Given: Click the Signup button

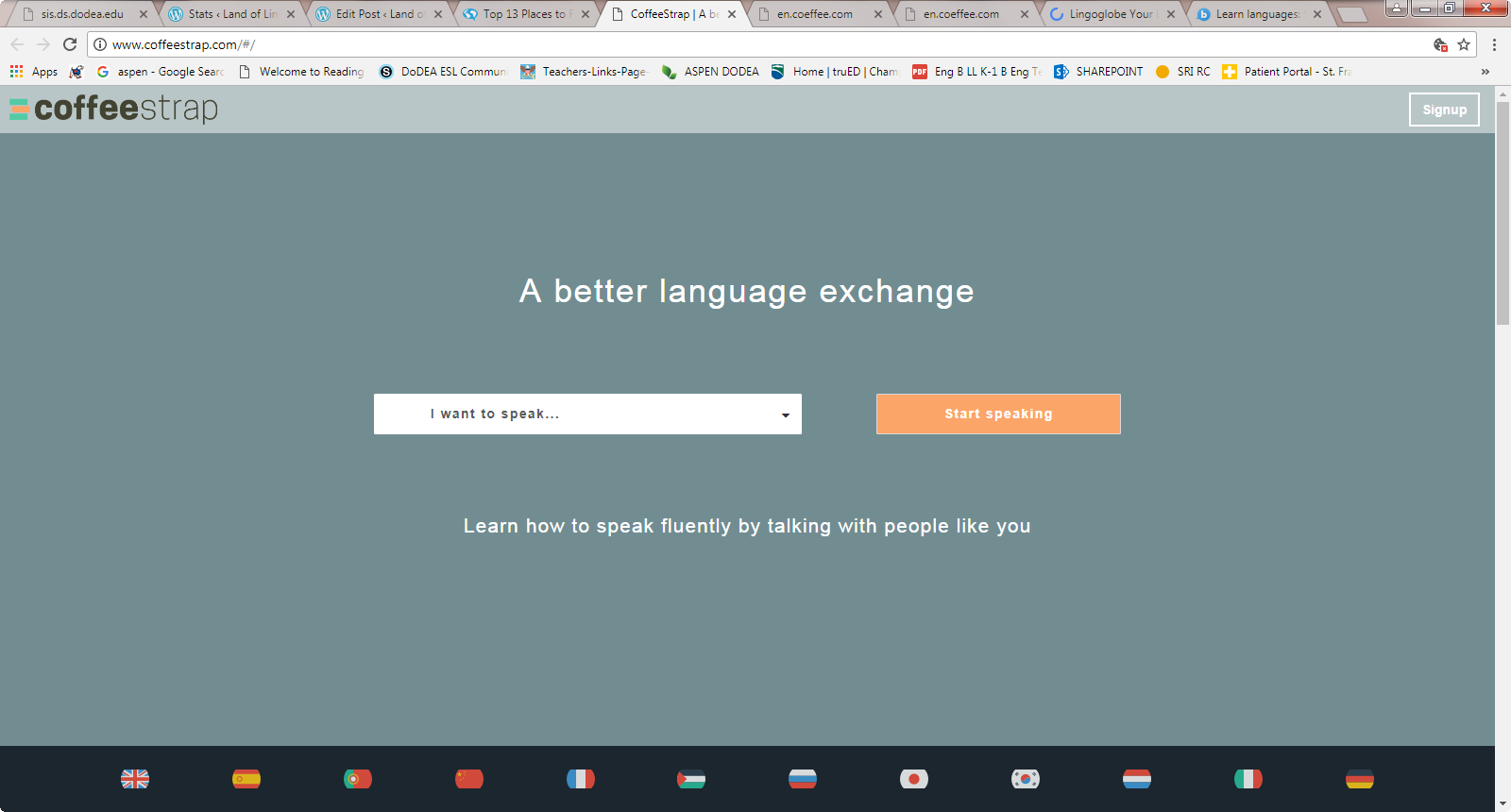Looking at the screenshot, I should click(x=1444, y=110).
